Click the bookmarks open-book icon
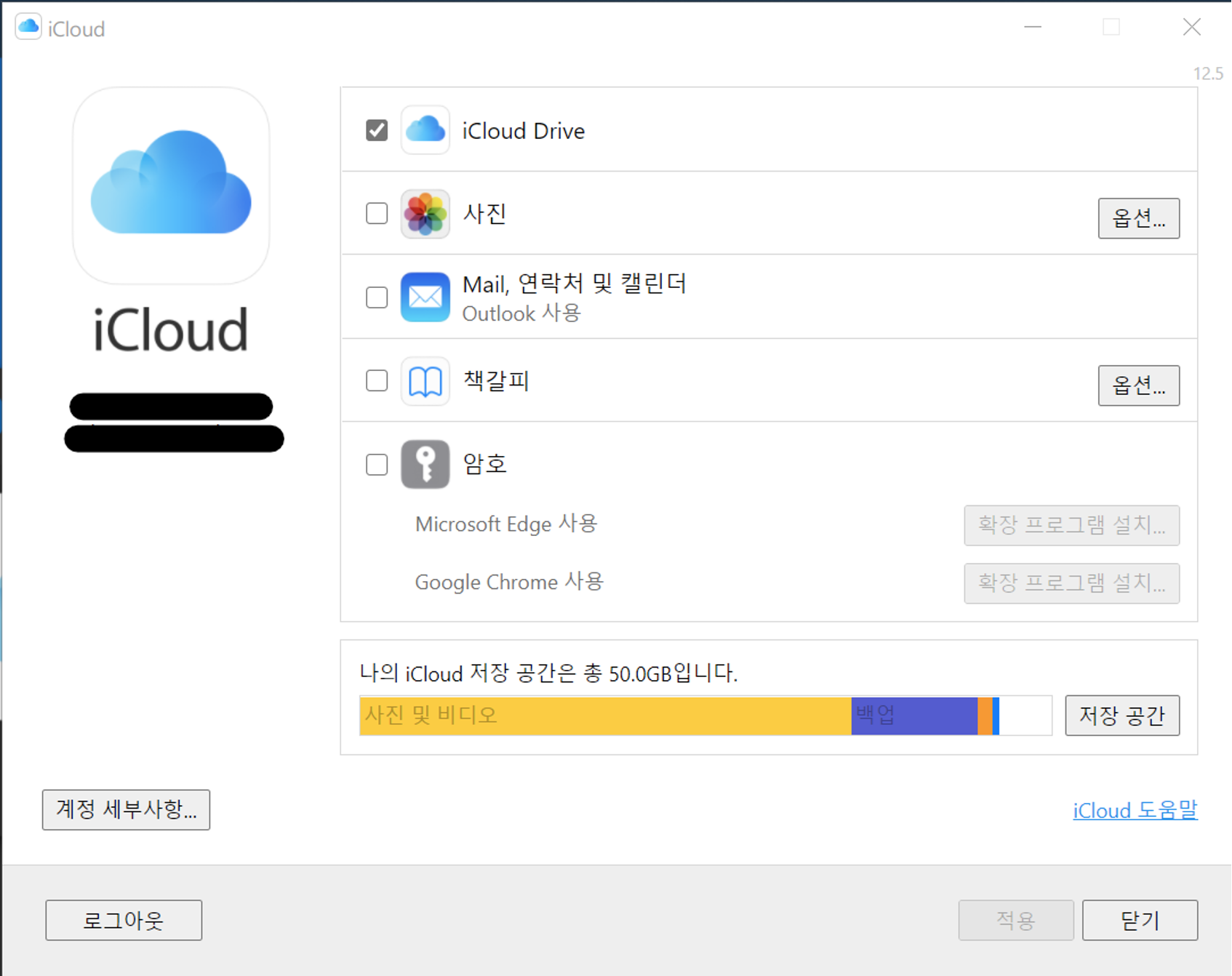1232x976 pixels. click(425, 380)
